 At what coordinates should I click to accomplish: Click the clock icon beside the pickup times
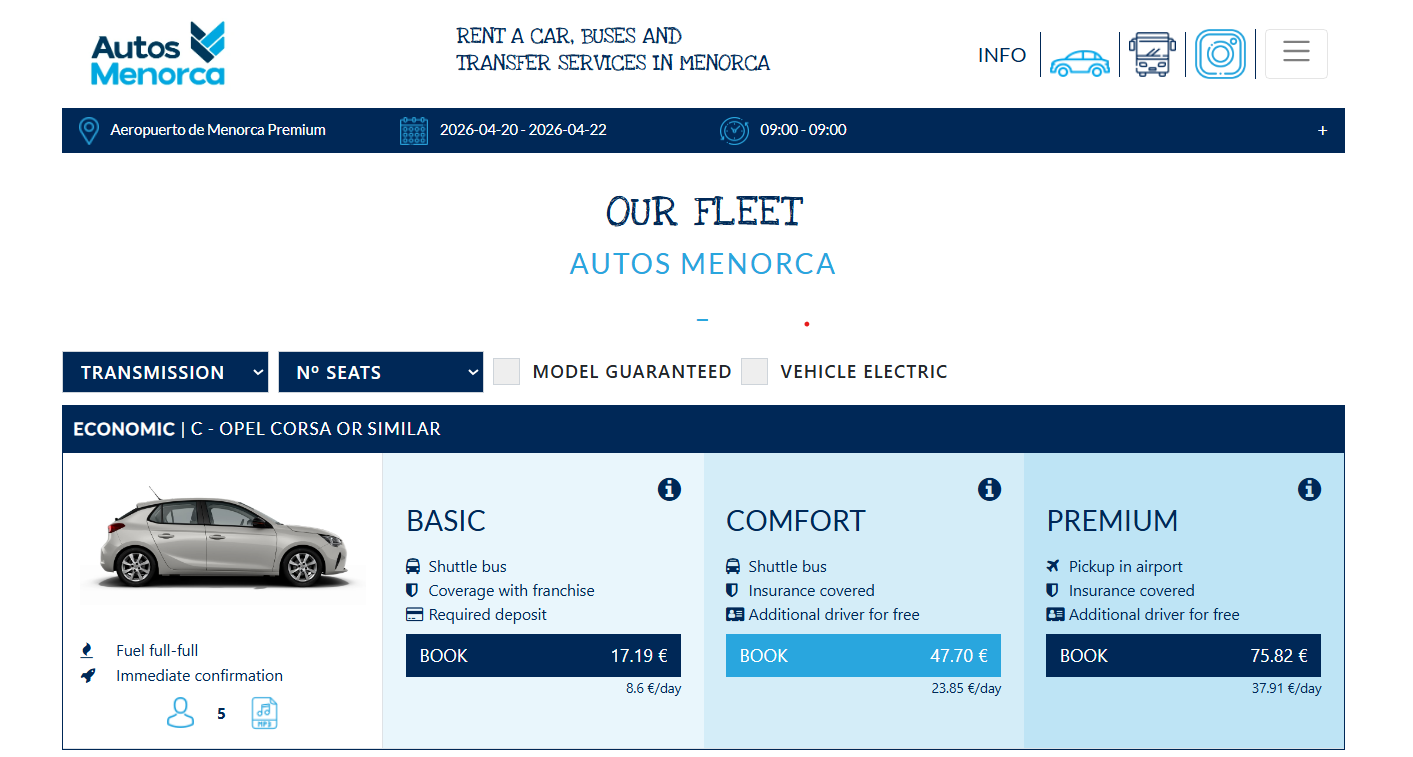pos(734,129)
